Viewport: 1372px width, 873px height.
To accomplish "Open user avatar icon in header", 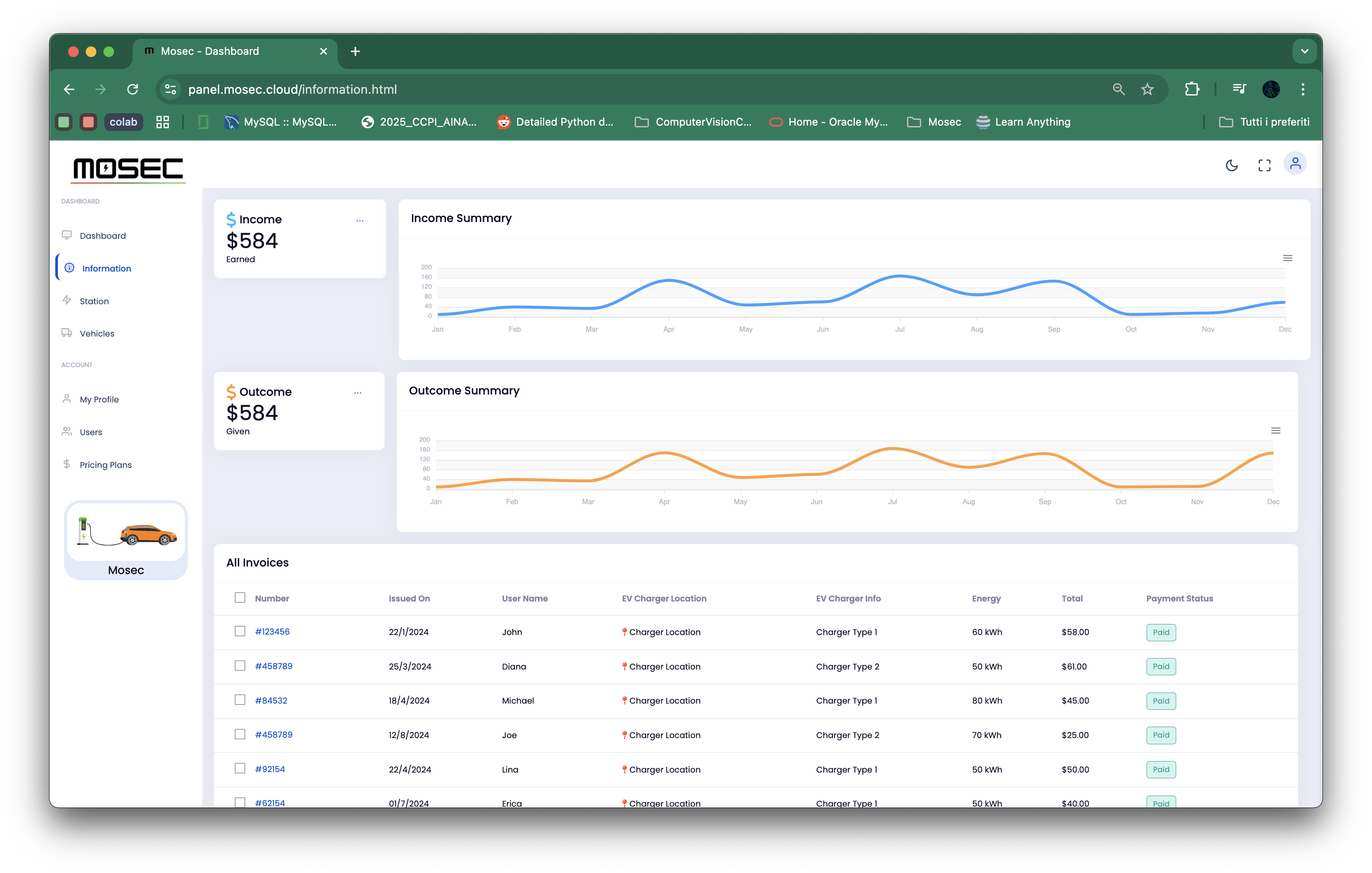I will [1295, 164].
